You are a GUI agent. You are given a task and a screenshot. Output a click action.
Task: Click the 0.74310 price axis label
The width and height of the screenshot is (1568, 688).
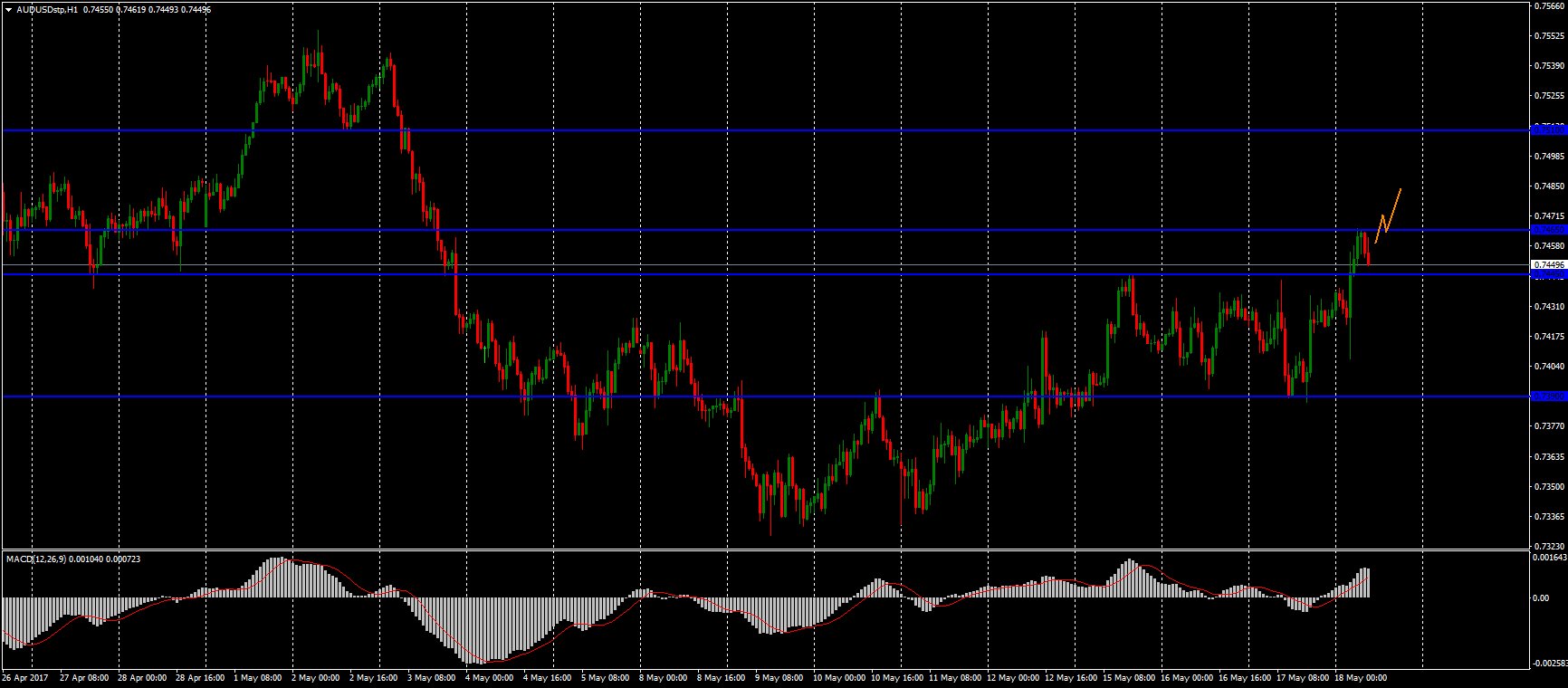tap(1550, 307)
